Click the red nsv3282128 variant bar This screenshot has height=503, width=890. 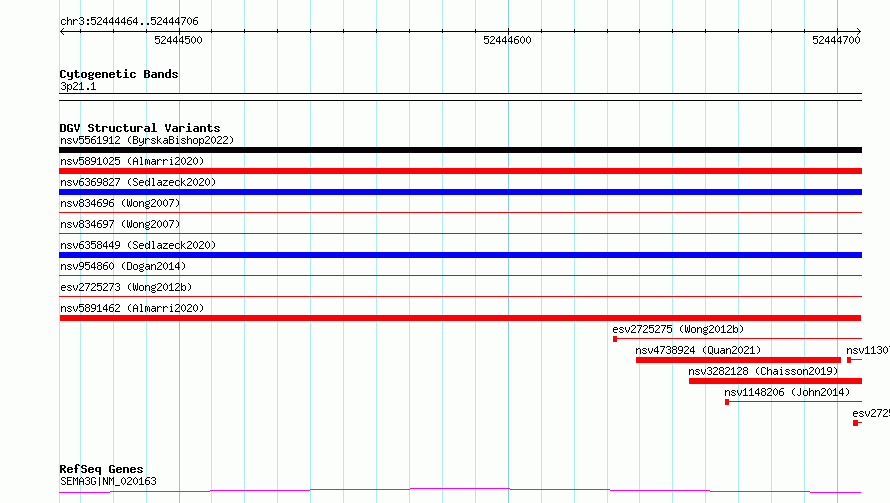pyautogui.click(x=775, y=381)
